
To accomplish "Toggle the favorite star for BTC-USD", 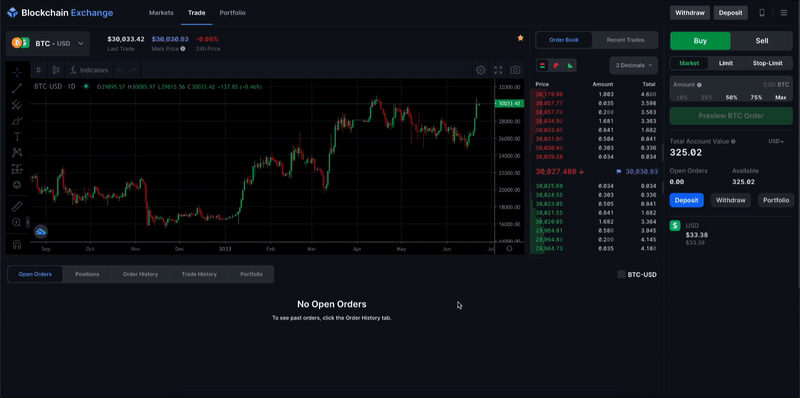I will click(520, 38).
